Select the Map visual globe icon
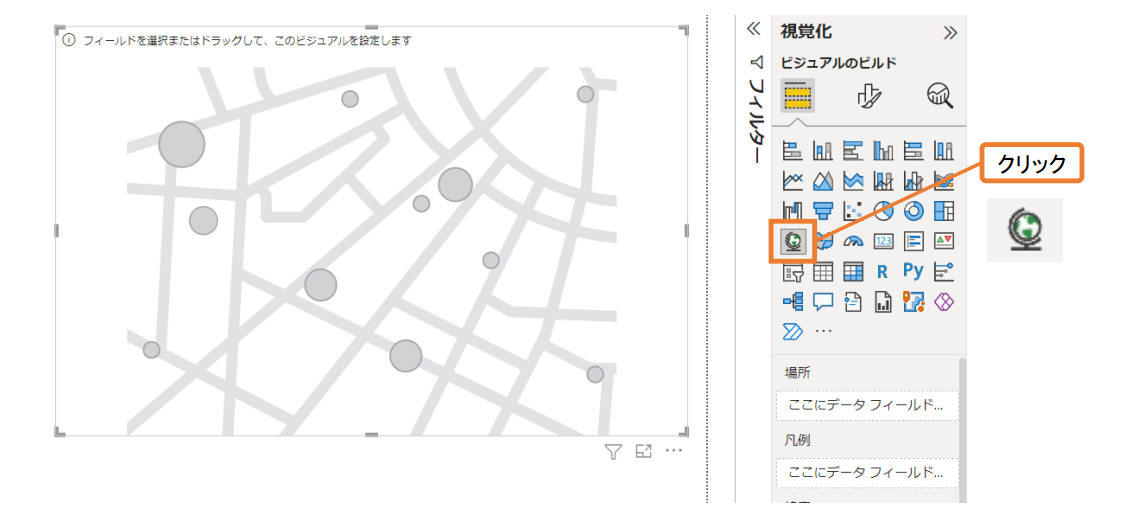1132x528 pixels. pyautogui.click(x=793, y=240)
